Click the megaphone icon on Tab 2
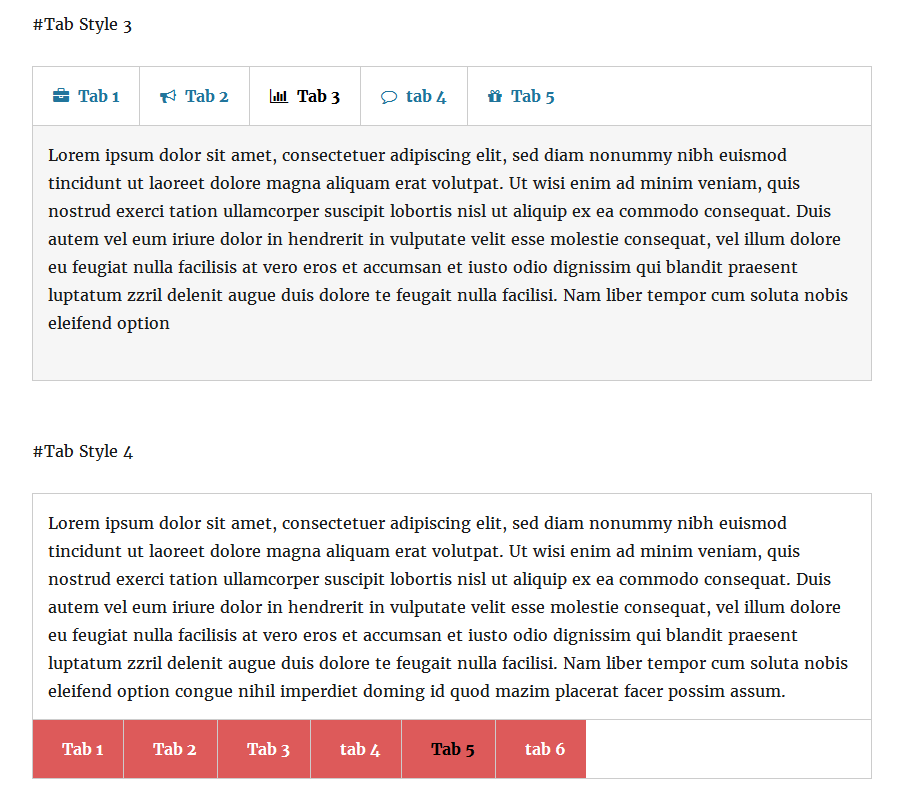Image resolution: width=901 pixels, height=801 pixels. 168,97
